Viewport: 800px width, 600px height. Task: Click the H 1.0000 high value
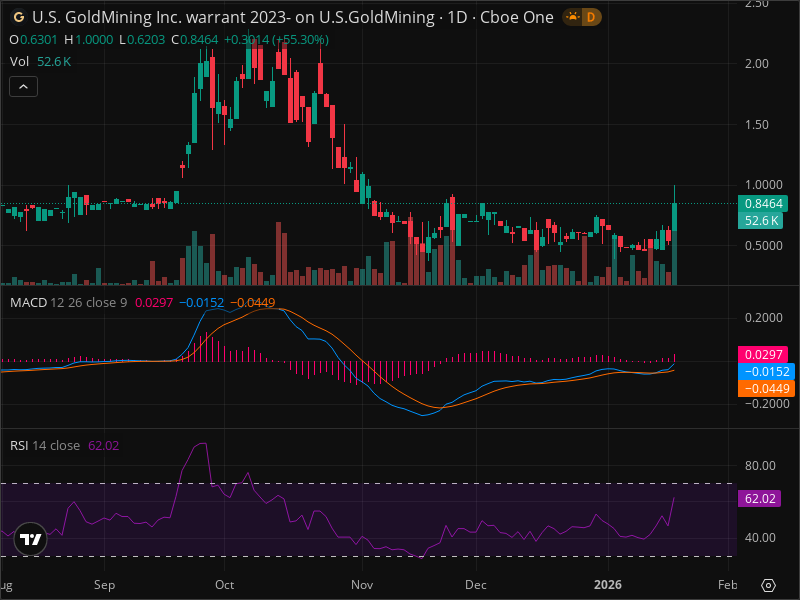tap(89, 40)
